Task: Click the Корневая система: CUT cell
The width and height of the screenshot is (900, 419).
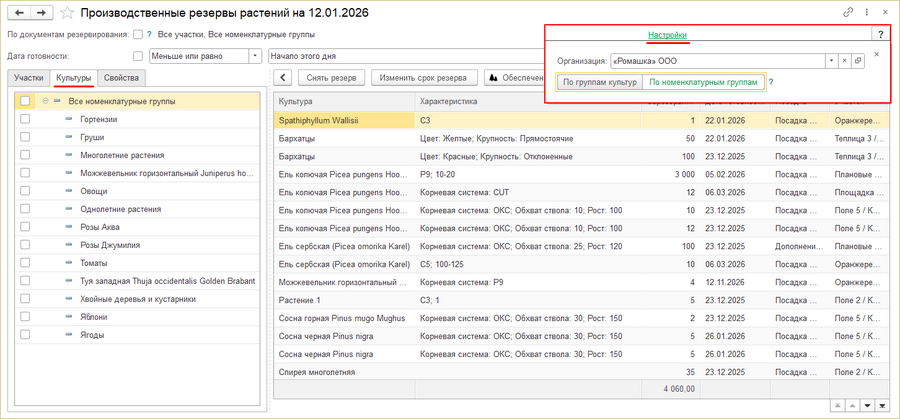Action: pos(528,192)
